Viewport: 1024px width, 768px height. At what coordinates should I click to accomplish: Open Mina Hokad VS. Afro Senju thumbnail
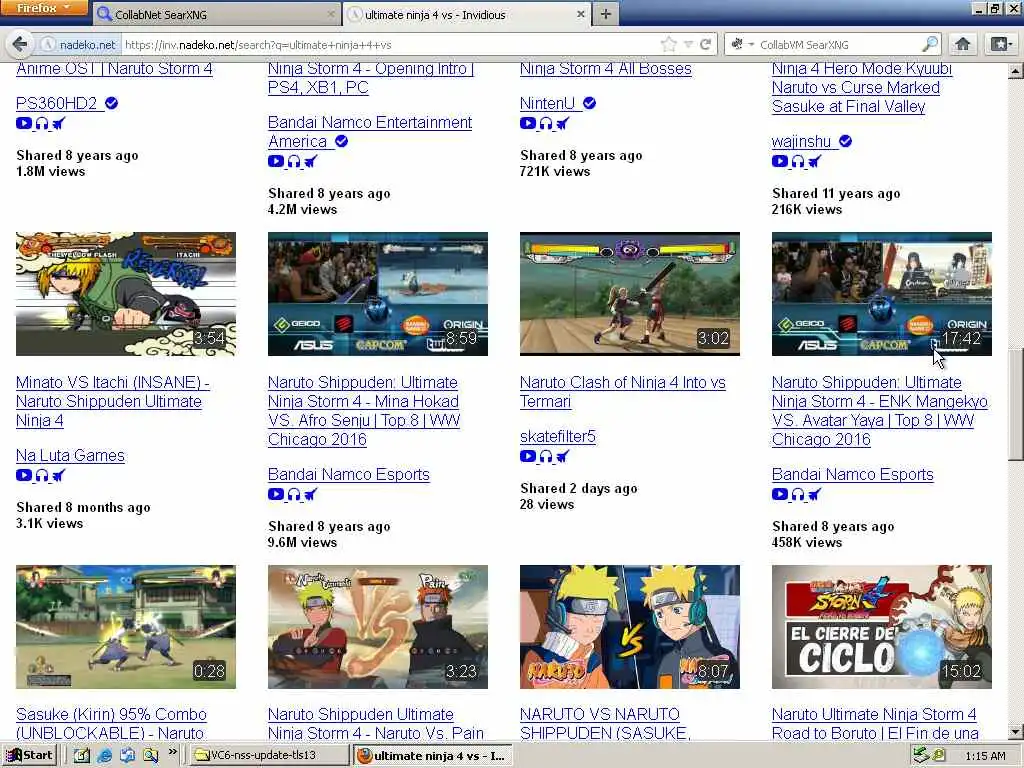point(377,294)
